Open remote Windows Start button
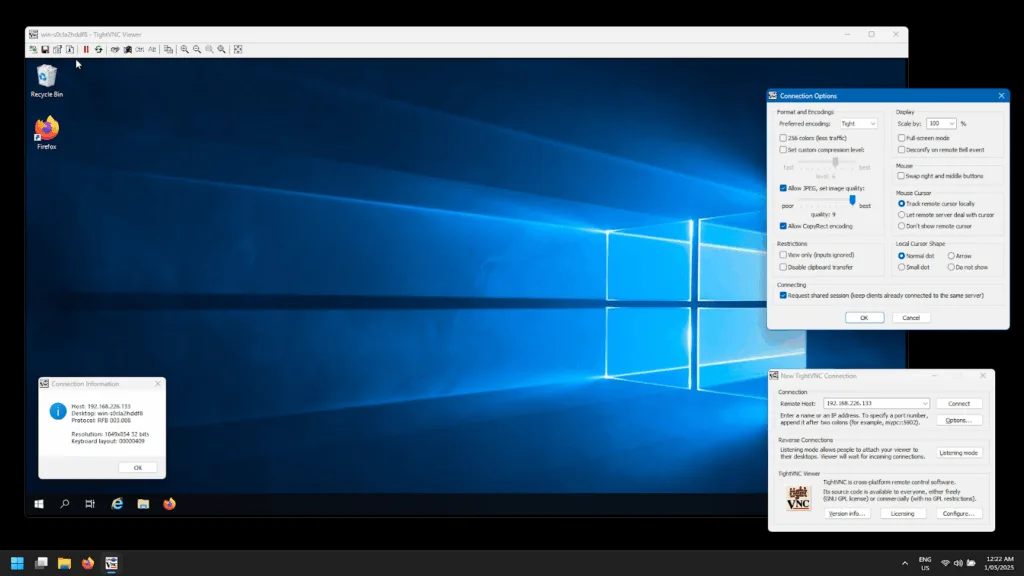The width and height of the screenshot is (1024, 576). (39, 504)
